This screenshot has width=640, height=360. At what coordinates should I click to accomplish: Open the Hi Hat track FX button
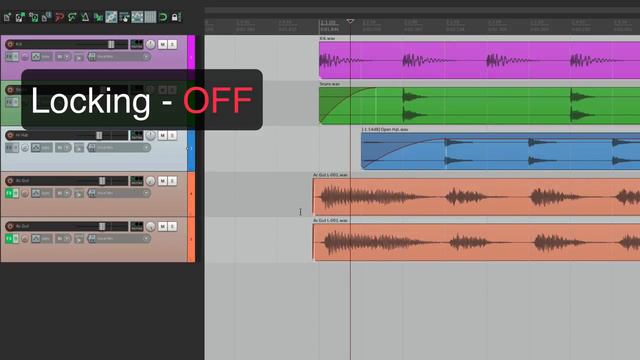pos(10,147)
